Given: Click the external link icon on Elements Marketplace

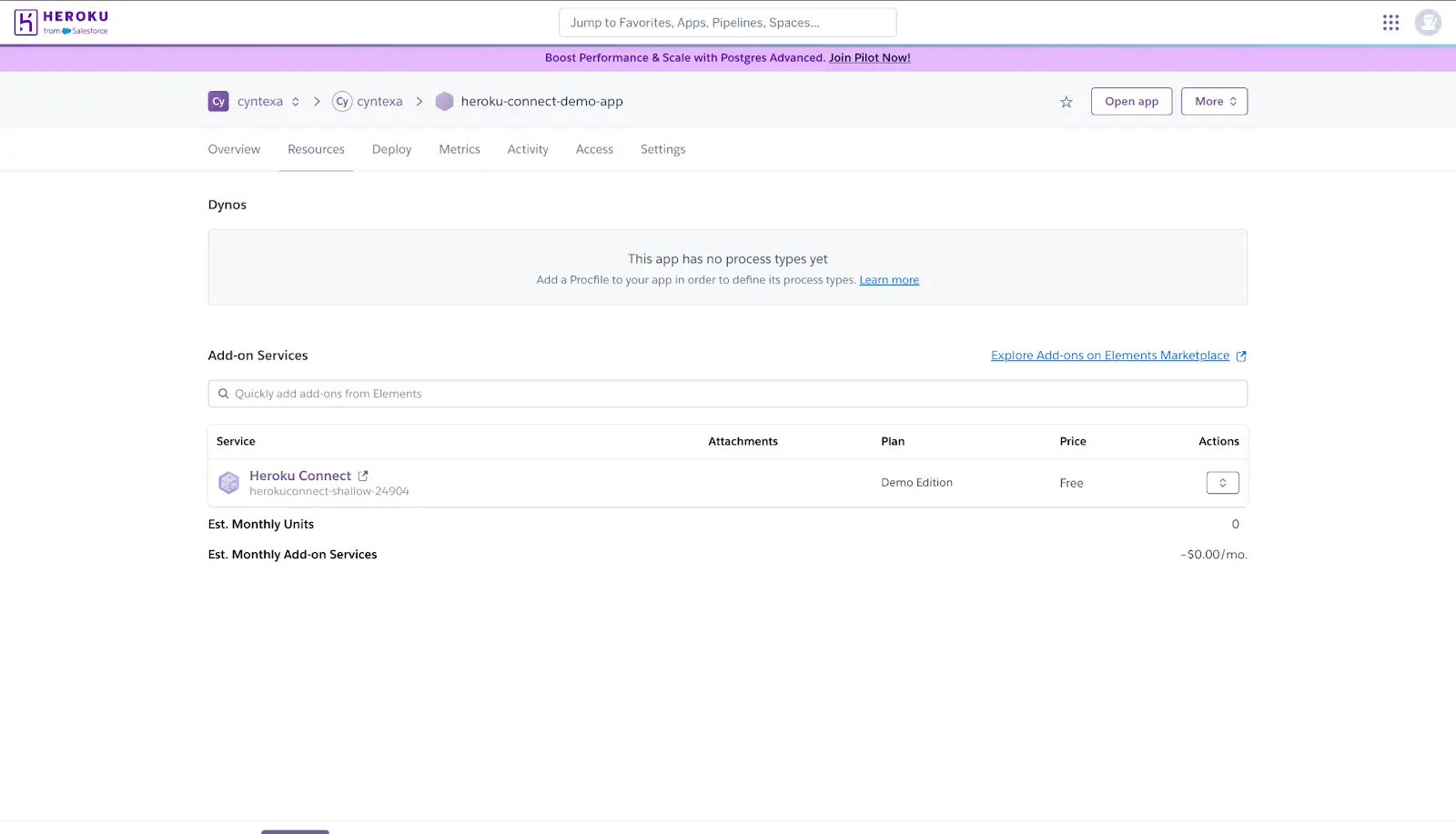Looking at the screenshot, I should pos(1241,356).
